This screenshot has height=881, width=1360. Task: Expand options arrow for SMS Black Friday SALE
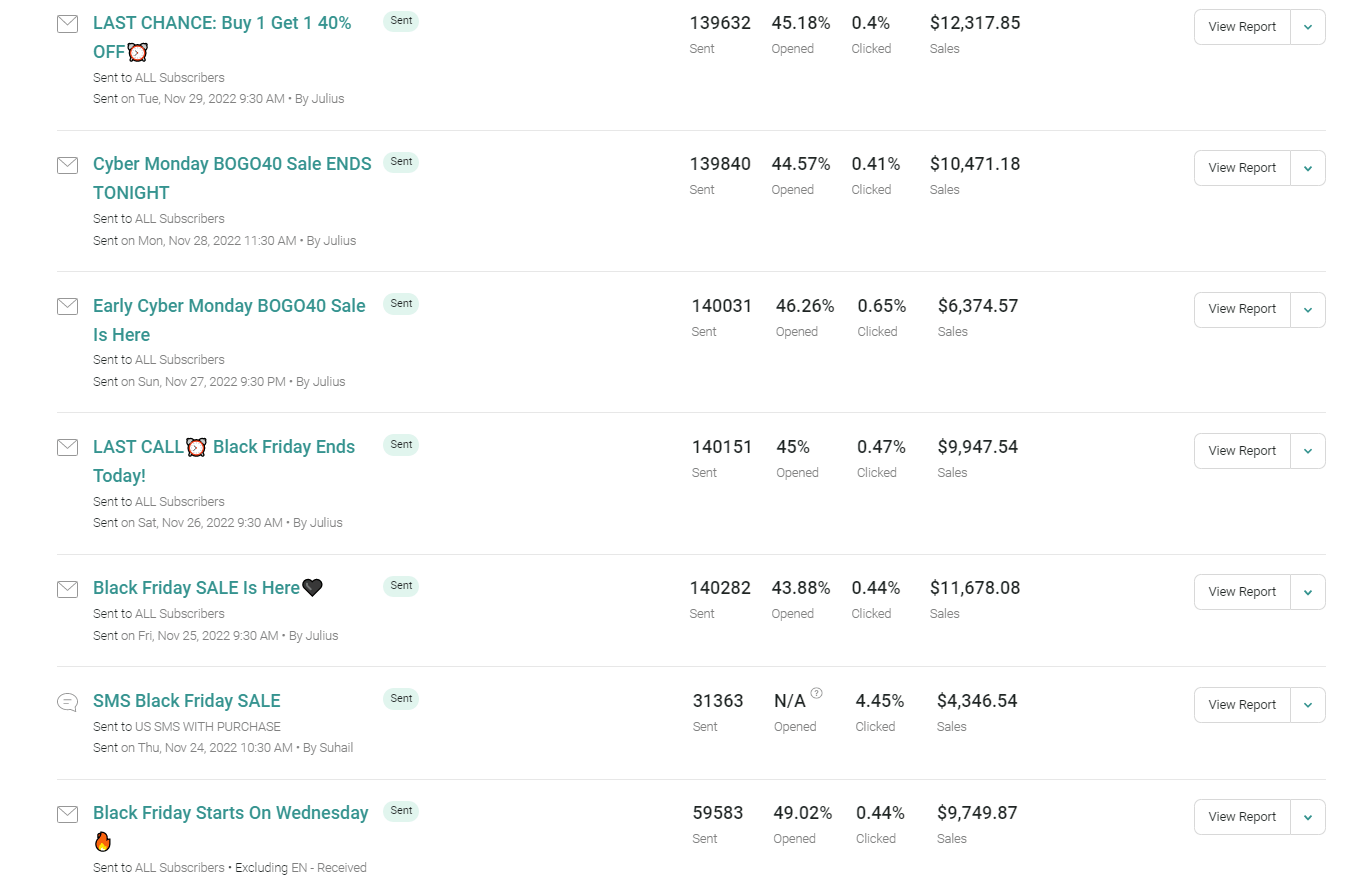(1308, 705)
